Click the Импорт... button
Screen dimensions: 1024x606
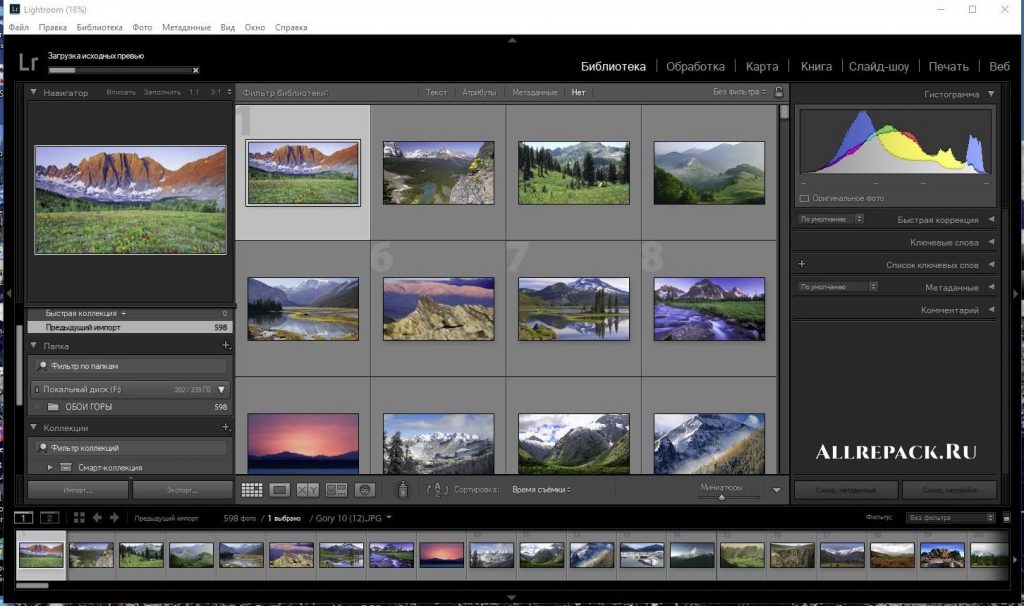(78, 490)
